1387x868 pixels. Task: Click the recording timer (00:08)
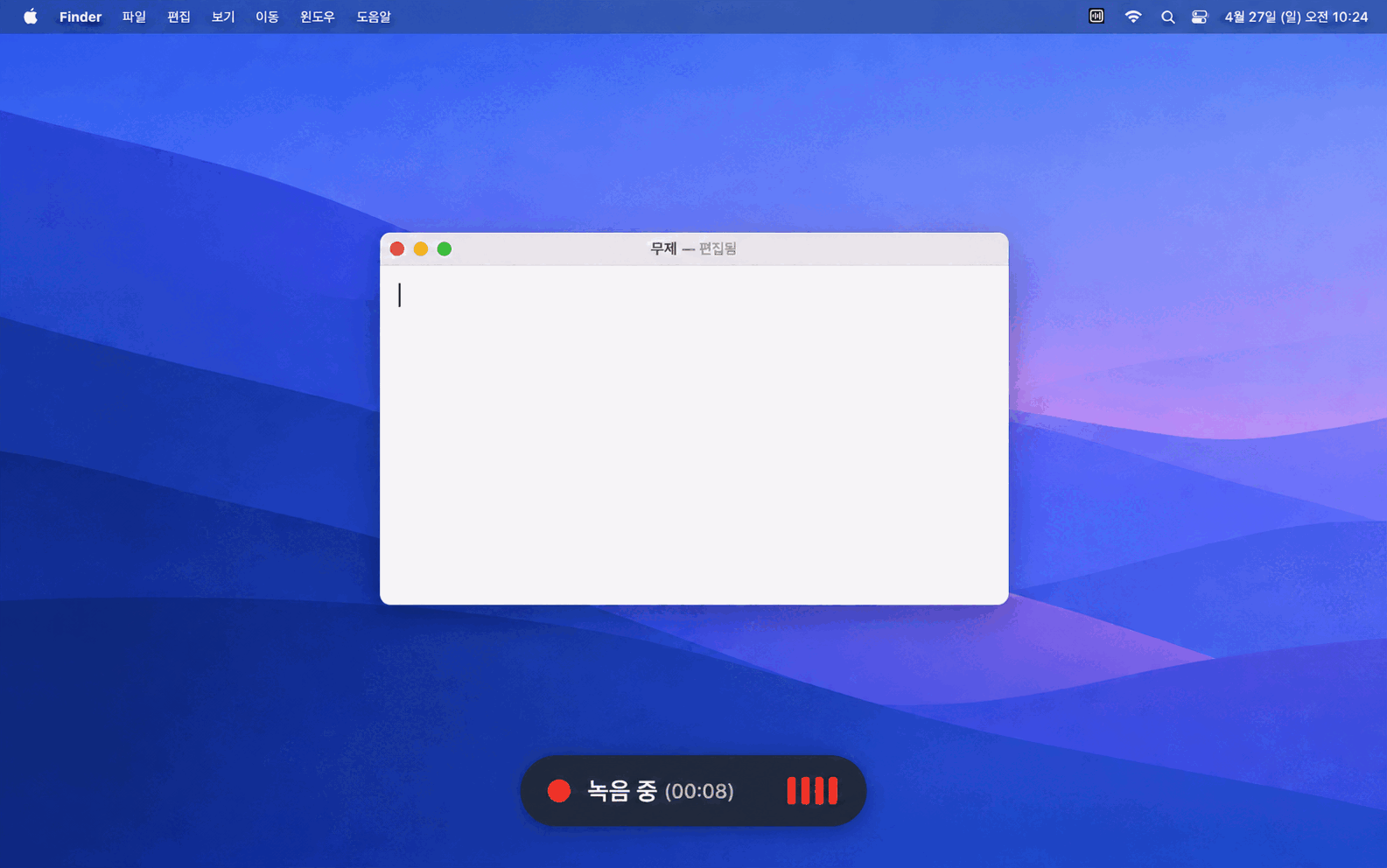699,792
